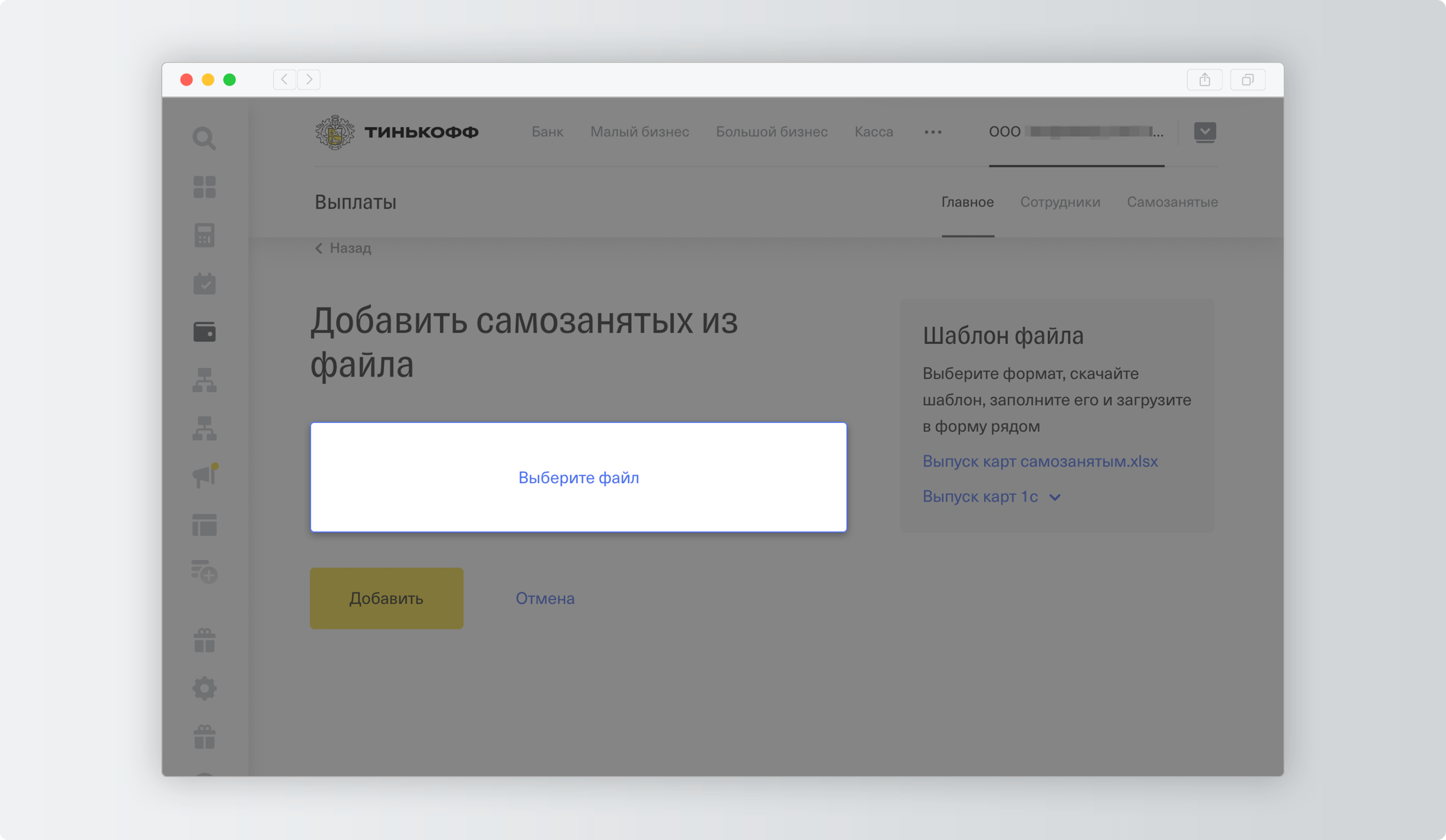Click the search magnifier icon in sidebar

point(204,138)
